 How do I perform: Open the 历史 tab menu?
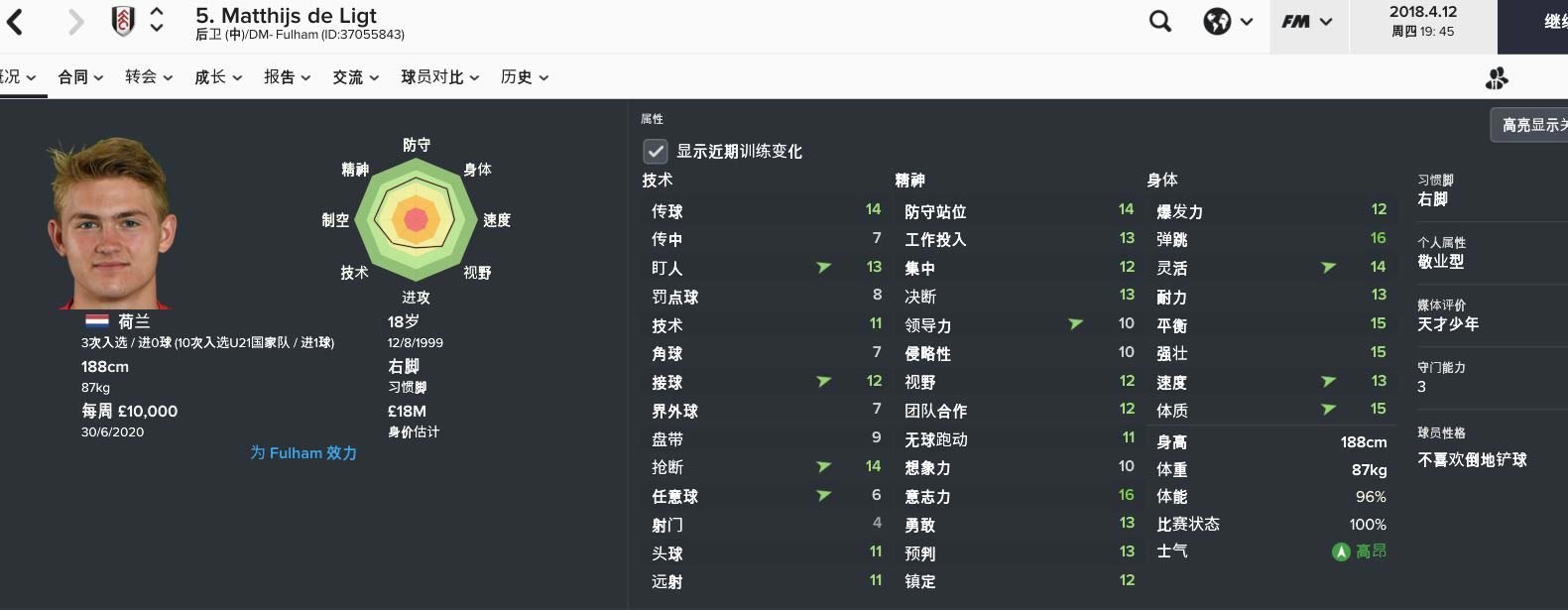[525, 77]
